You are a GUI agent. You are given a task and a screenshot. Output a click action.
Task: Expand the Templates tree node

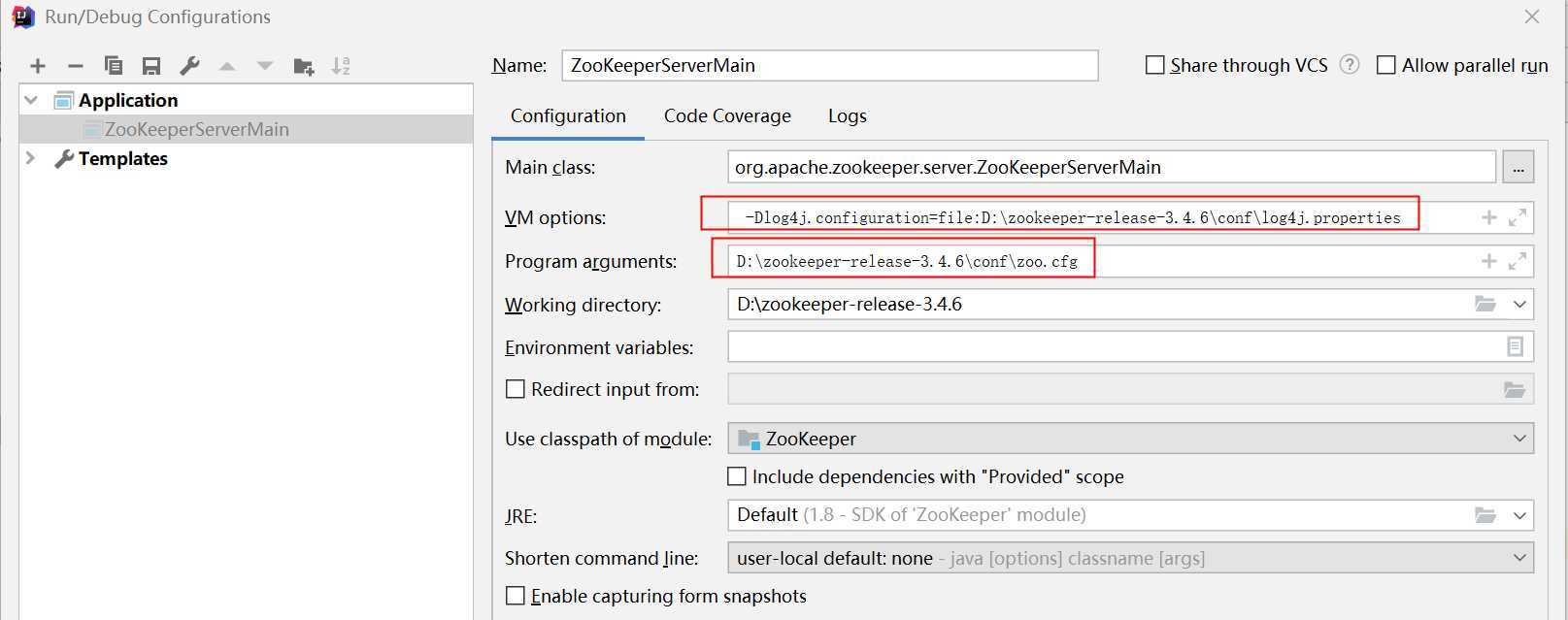31,158
